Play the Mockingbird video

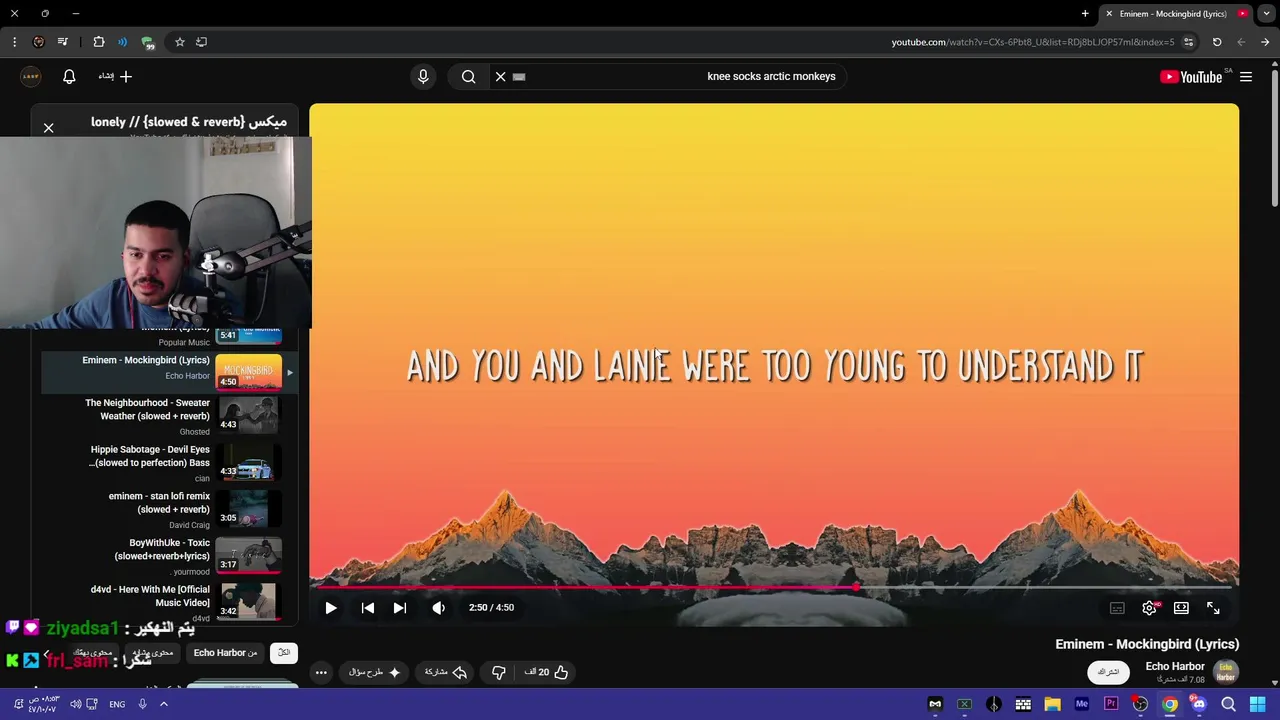click(x=331, y=608)
